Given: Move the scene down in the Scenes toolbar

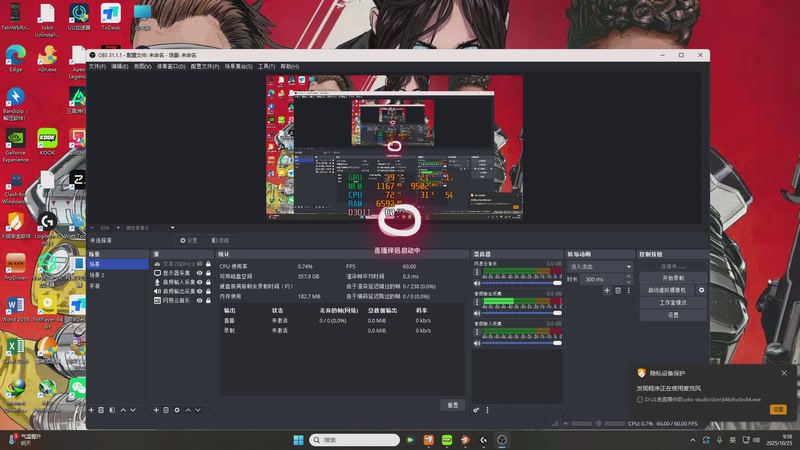Looking at the screenshot, I should click(x=133, y=410).
